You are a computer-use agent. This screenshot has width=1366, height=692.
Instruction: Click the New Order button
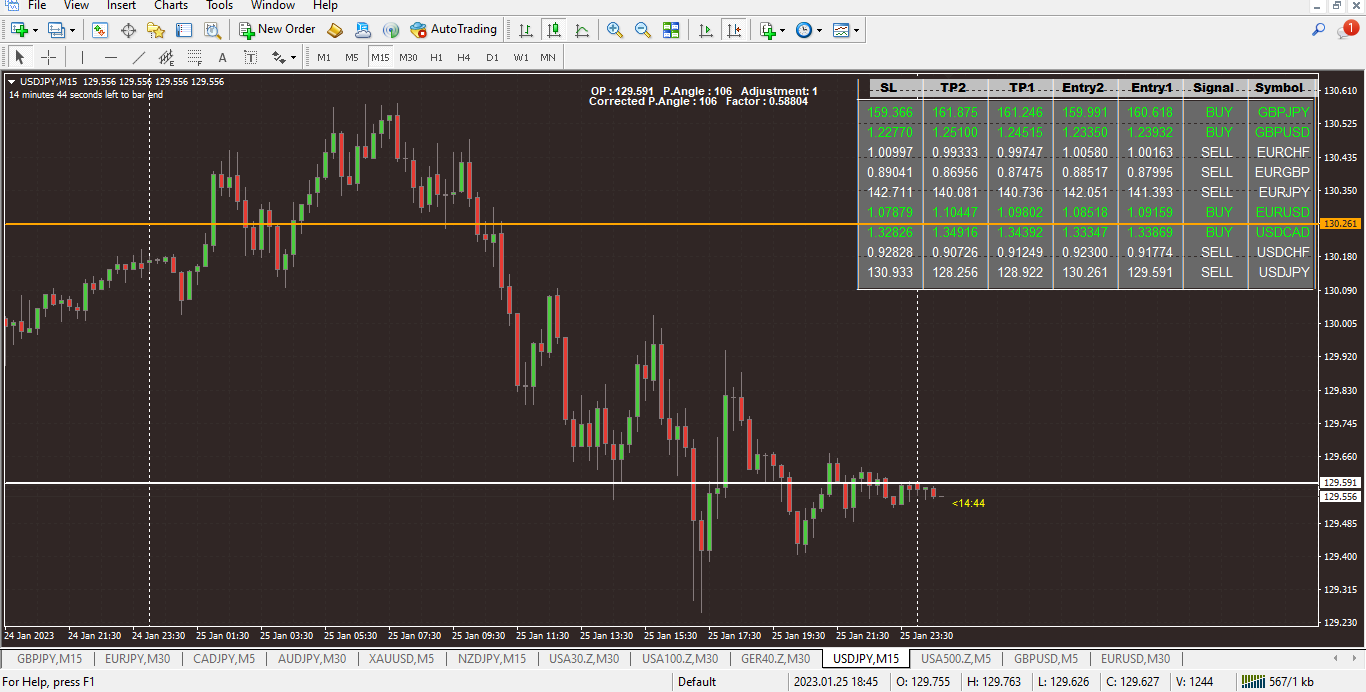click(277, 30)
